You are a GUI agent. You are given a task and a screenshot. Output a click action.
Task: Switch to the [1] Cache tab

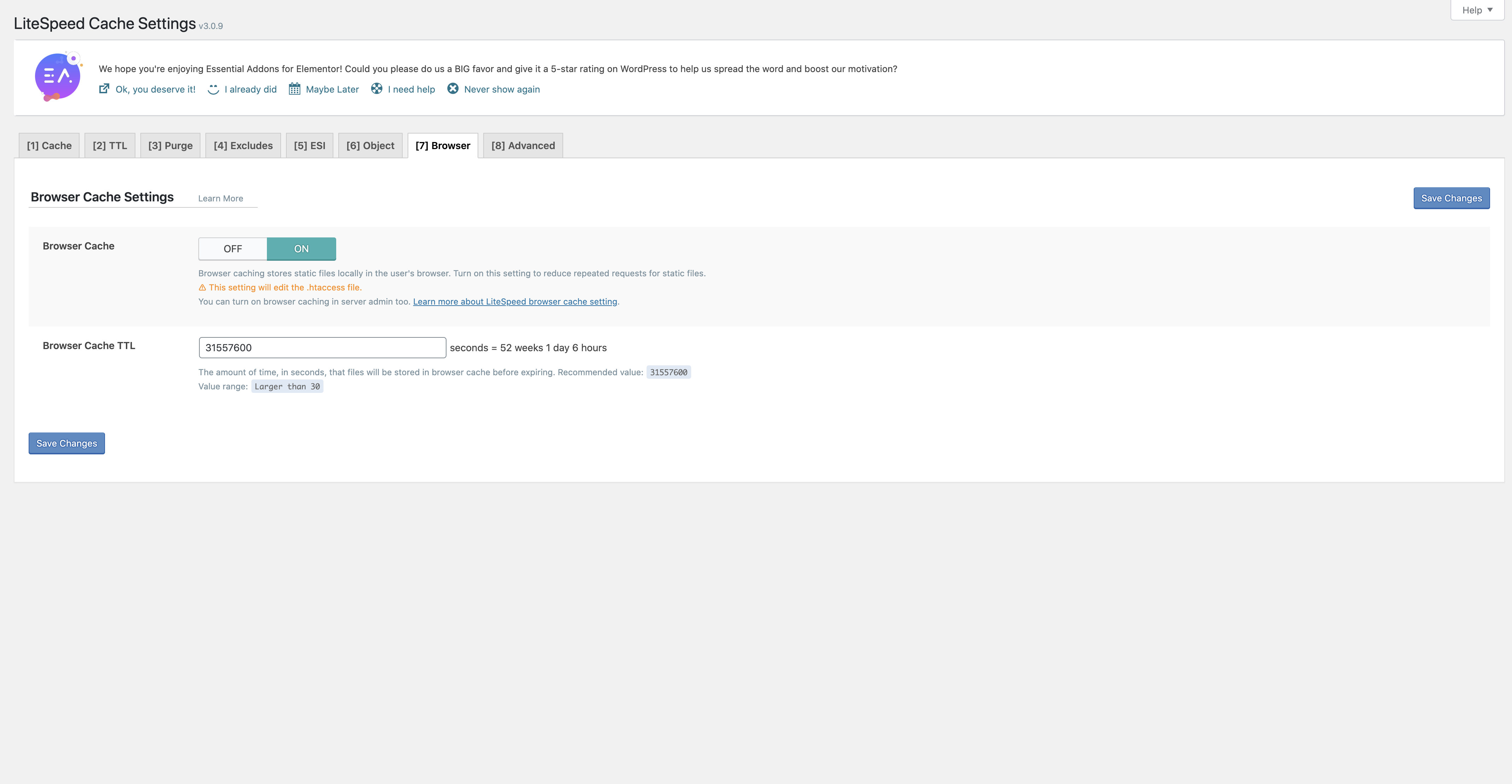tap(49, 146)
